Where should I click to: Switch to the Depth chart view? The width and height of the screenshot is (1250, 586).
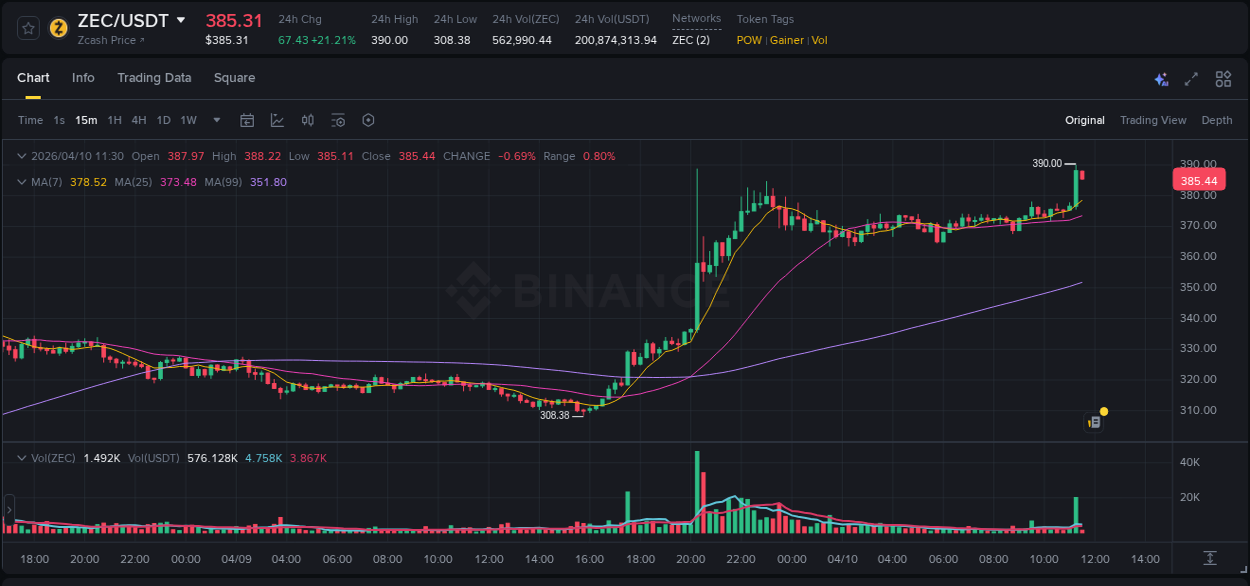pos(1217,120)
